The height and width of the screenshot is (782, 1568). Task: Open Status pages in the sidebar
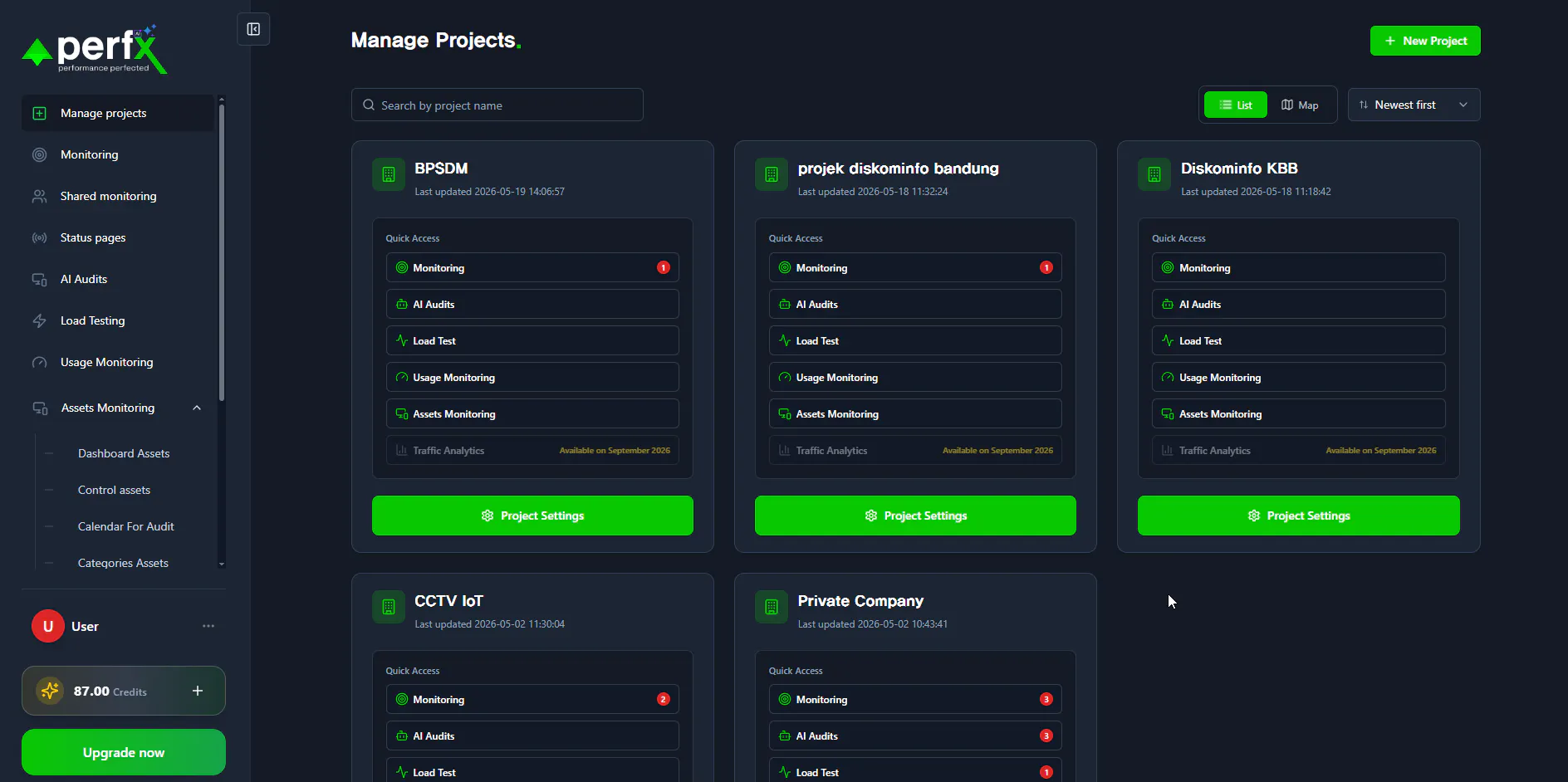(118, 237)
